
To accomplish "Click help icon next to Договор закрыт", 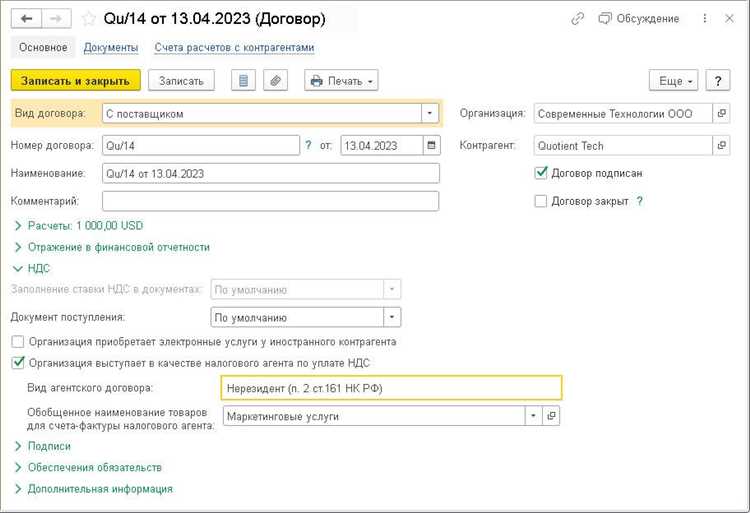I will click(640, 201).
